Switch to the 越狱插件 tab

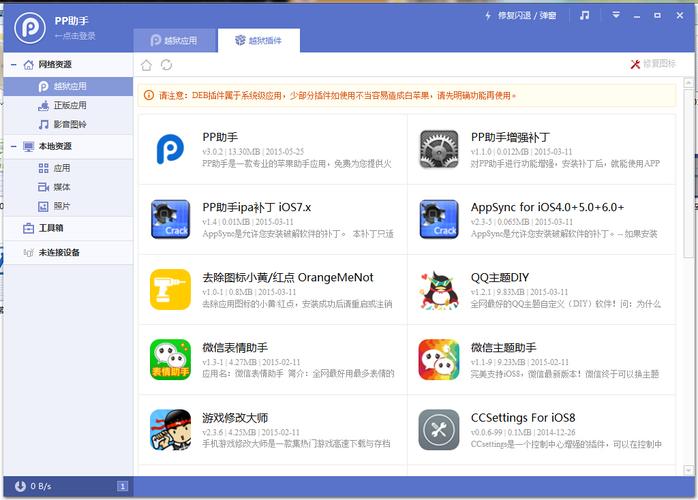point(259,41)
